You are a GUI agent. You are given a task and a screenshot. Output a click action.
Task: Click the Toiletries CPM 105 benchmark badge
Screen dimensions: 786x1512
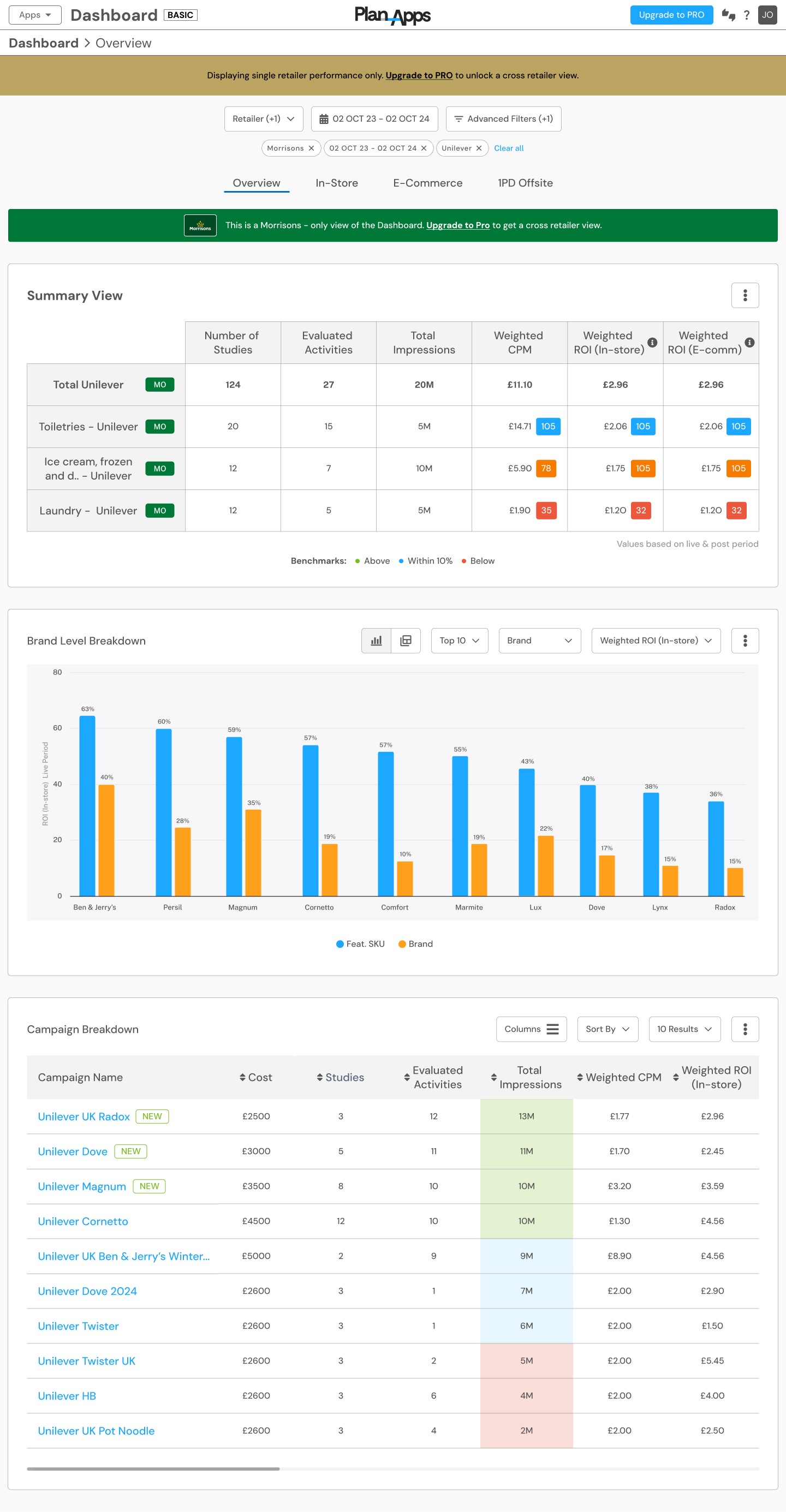click(547, 427)
